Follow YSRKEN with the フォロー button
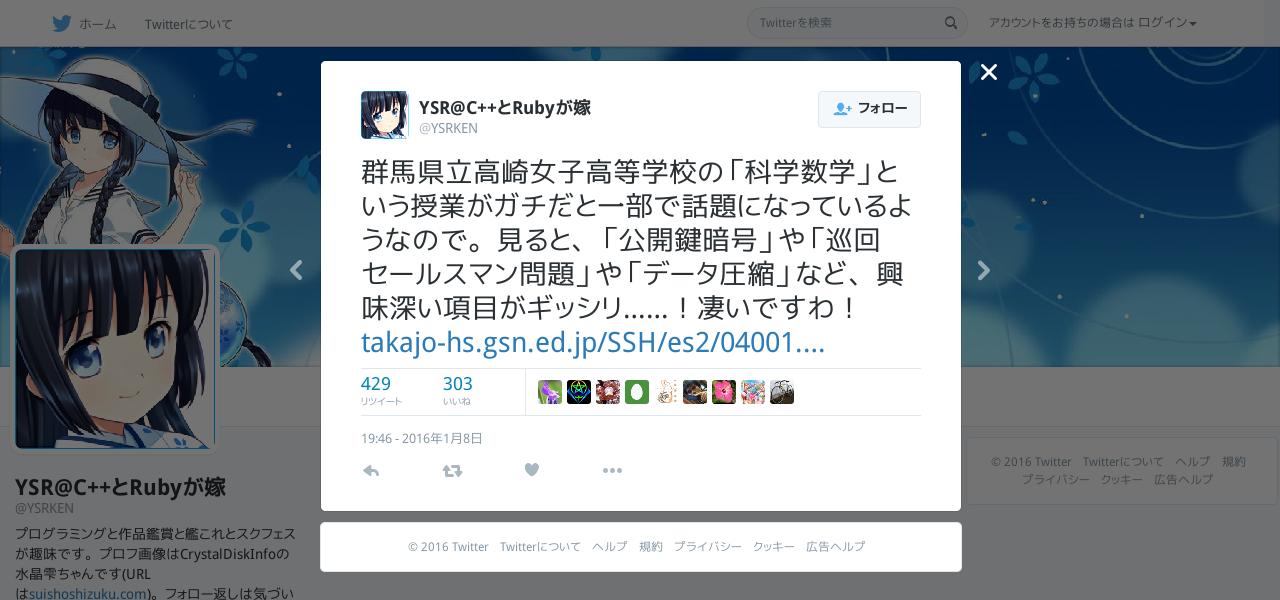 tap(869, 109)
